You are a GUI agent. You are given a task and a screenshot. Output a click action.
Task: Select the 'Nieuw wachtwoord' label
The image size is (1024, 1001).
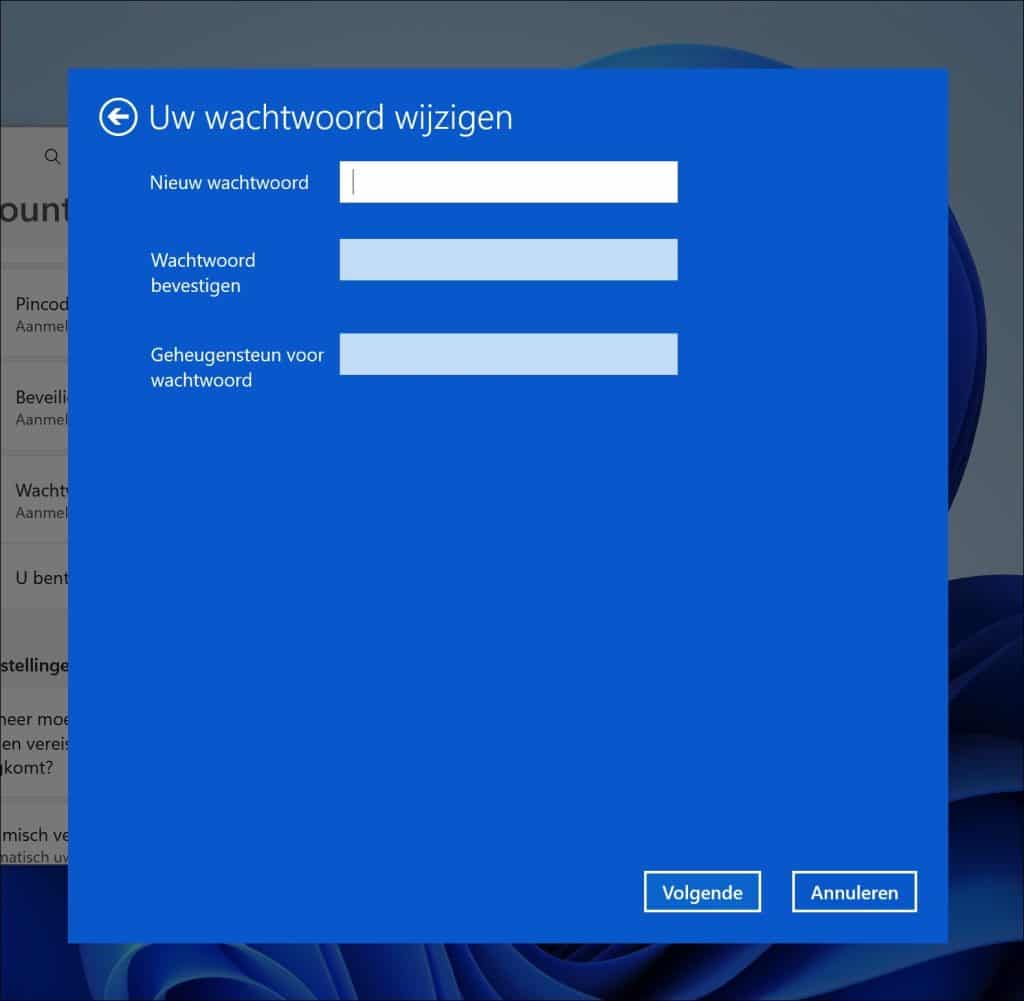(229, 183)
